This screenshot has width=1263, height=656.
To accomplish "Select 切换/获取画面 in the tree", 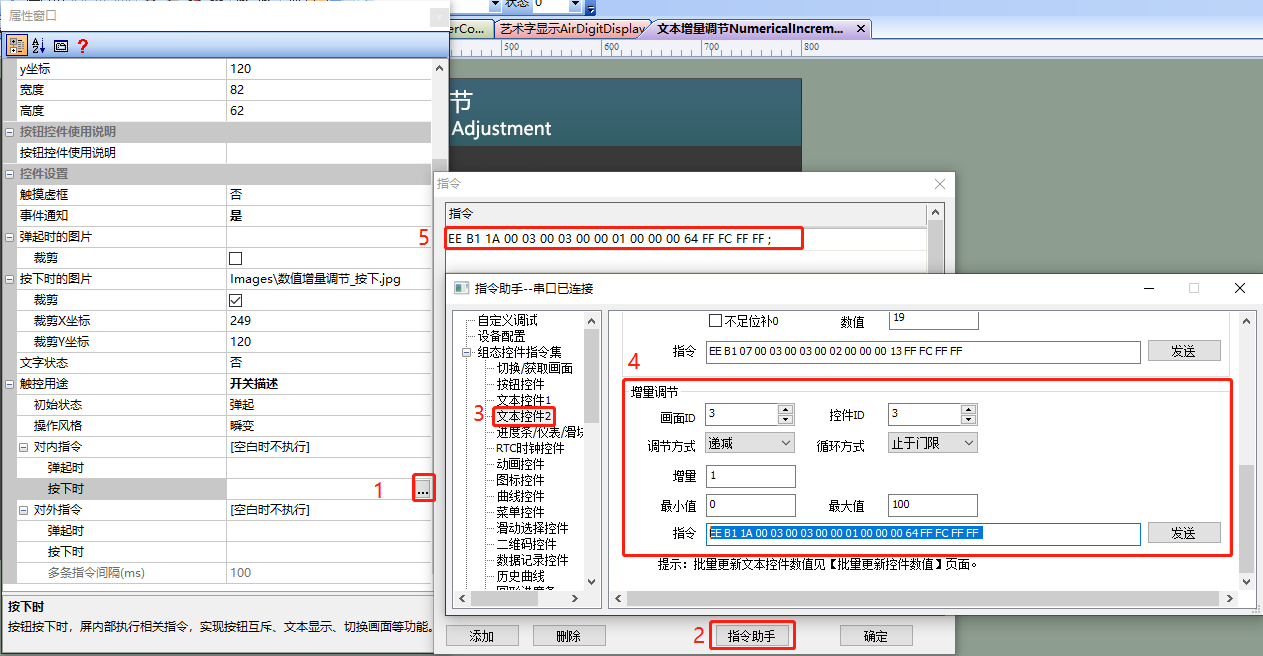I will click(x=535, y=368).
